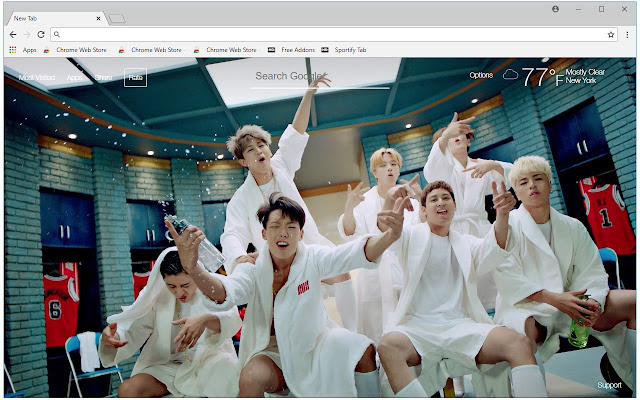Click the Share menu item
Screen dimensions: 640x400
click(103, 78)
